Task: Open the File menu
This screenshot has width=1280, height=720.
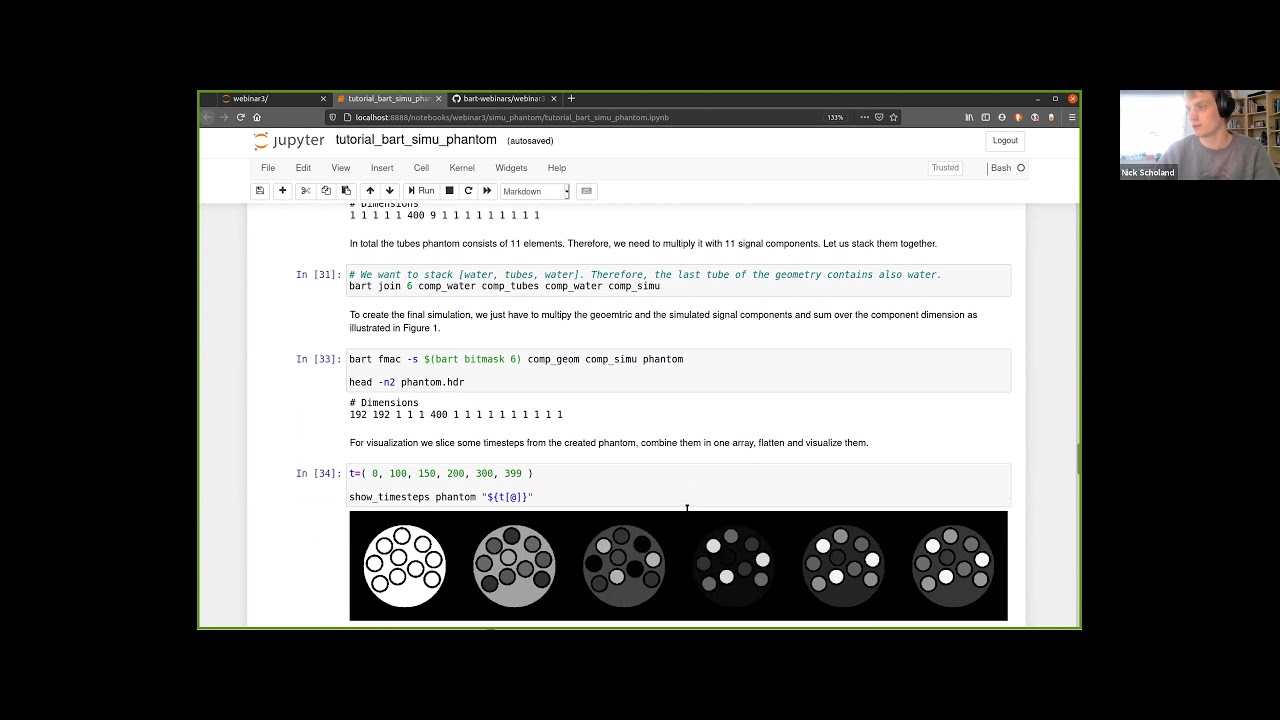Action: pos(268,168)
